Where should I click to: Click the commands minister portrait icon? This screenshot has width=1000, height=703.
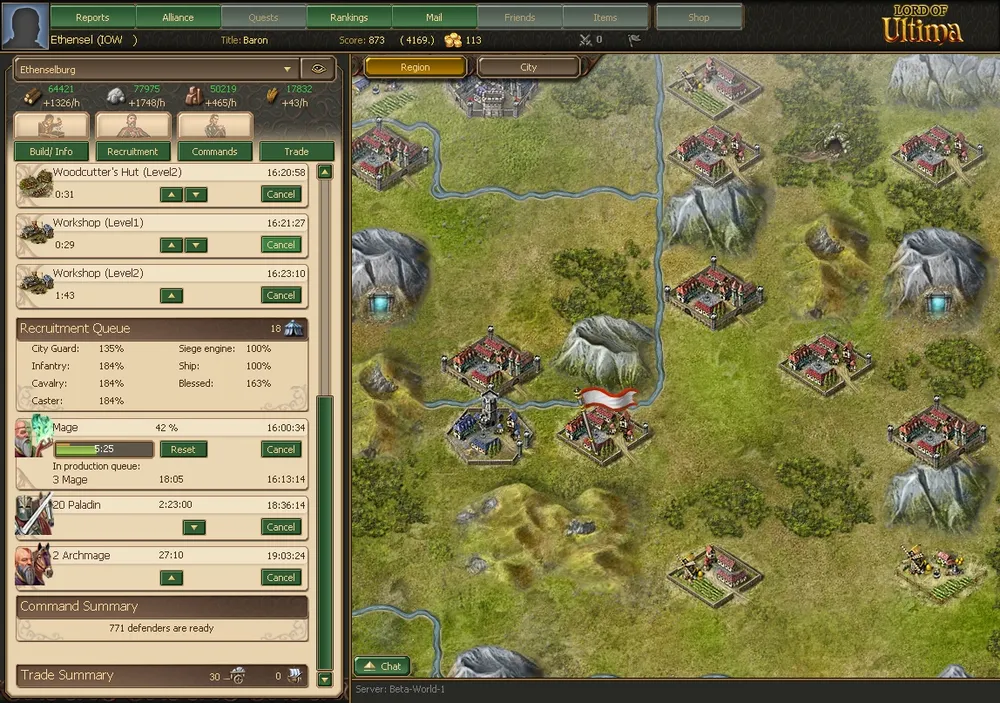215,126
